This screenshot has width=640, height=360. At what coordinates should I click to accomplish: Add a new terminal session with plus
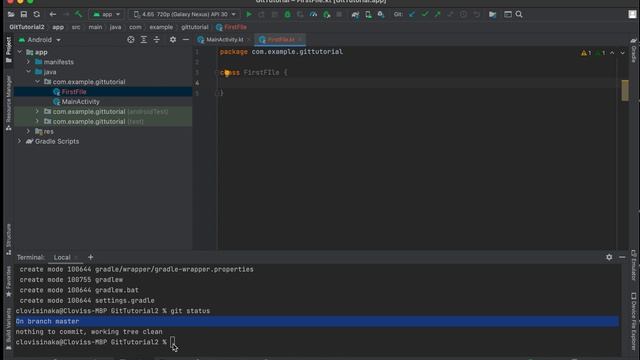pos(91,257)
